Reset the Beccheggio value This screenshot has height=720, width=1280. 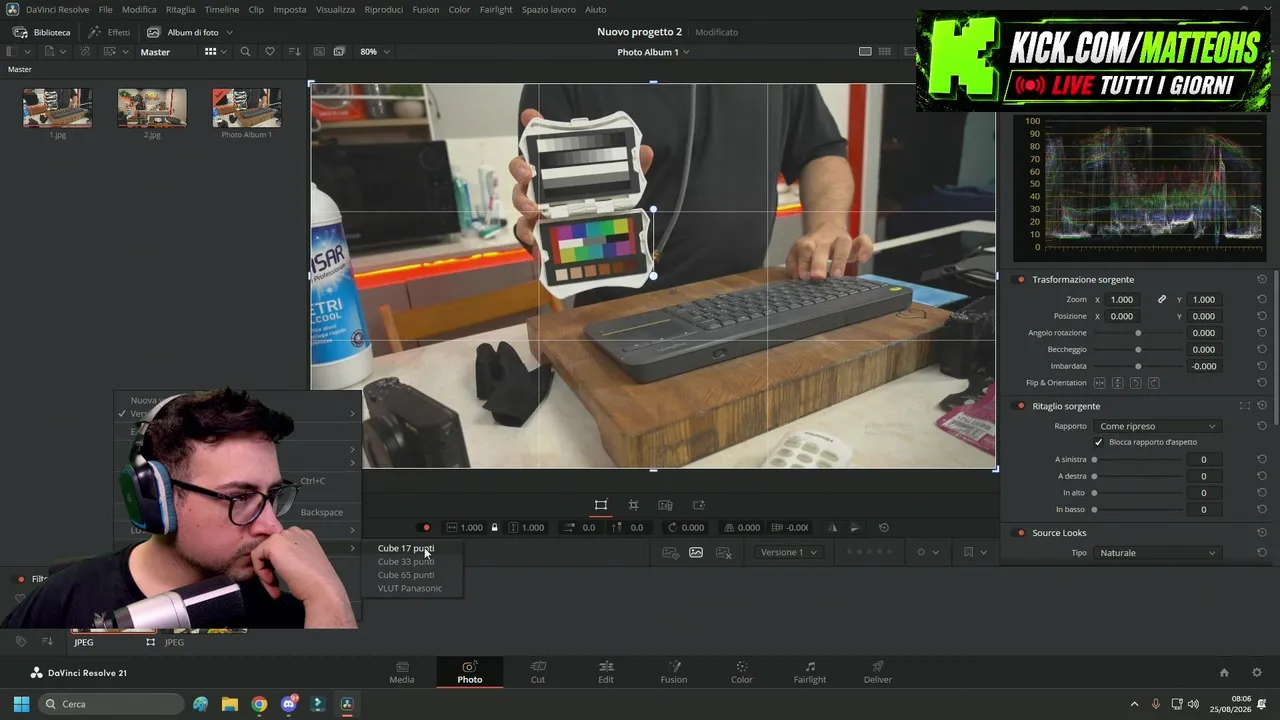(x=1262, y=350)
